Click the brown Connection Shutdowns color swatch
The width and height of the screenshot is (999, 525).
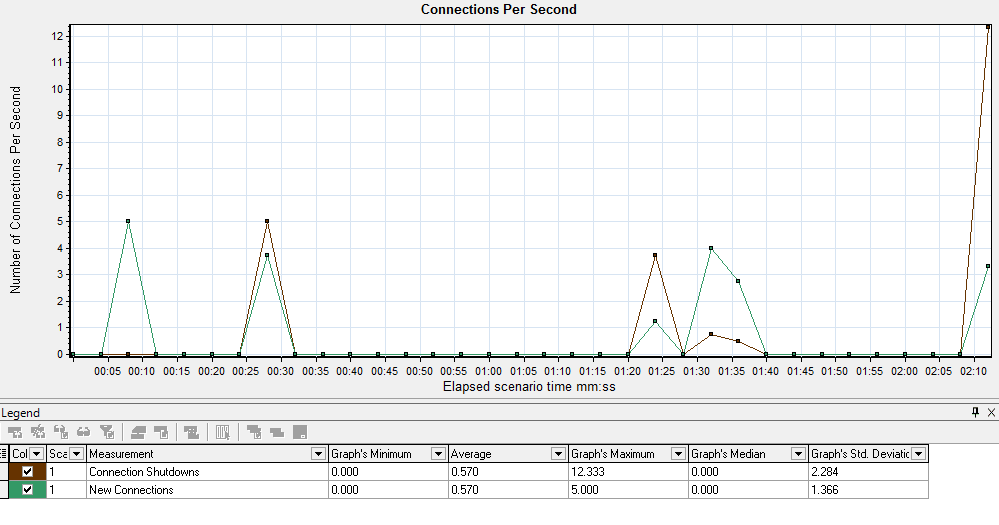coord(17,472)
